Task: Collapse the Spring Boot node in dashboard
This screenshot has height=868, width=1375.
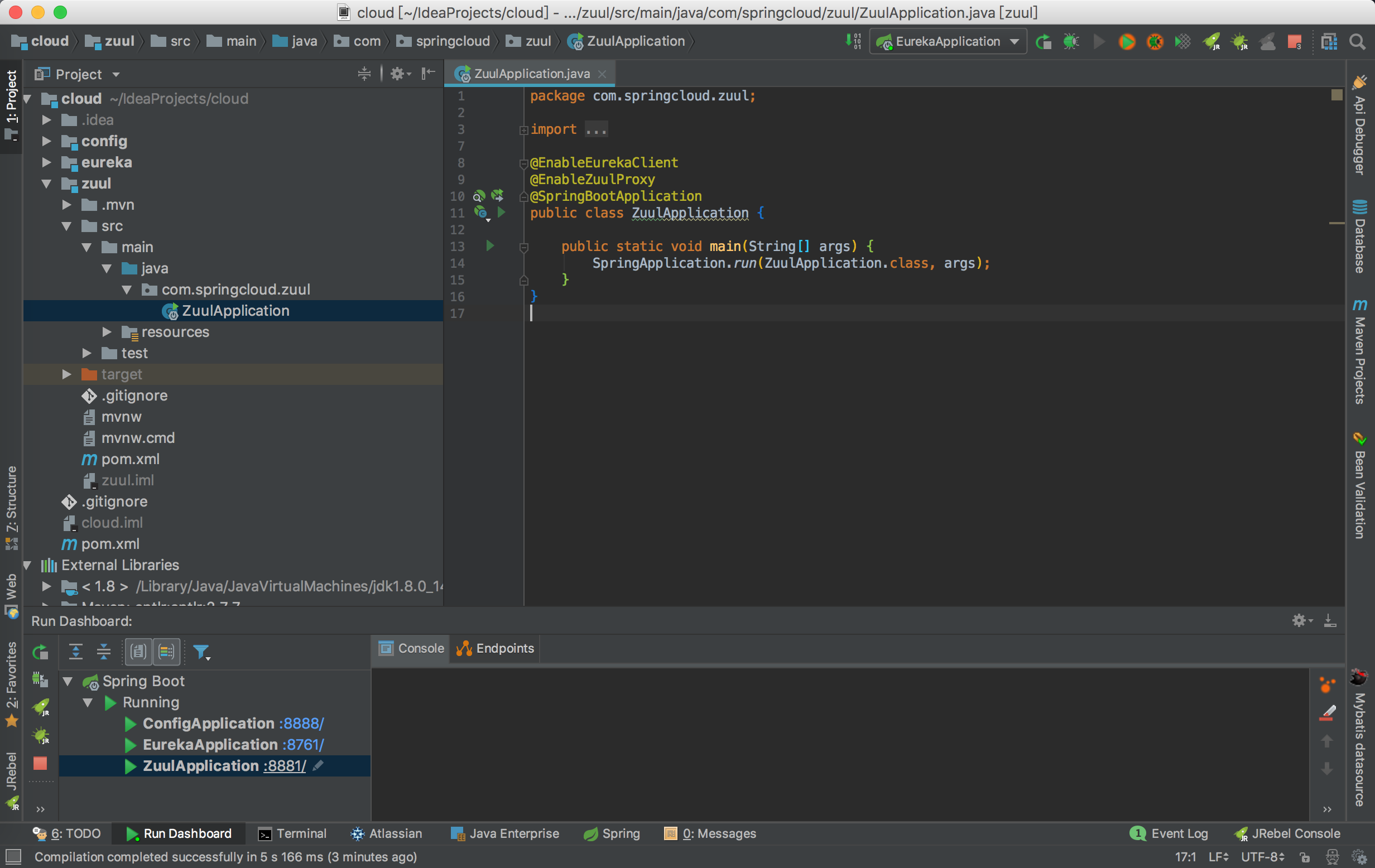Action: pos(68,681)
